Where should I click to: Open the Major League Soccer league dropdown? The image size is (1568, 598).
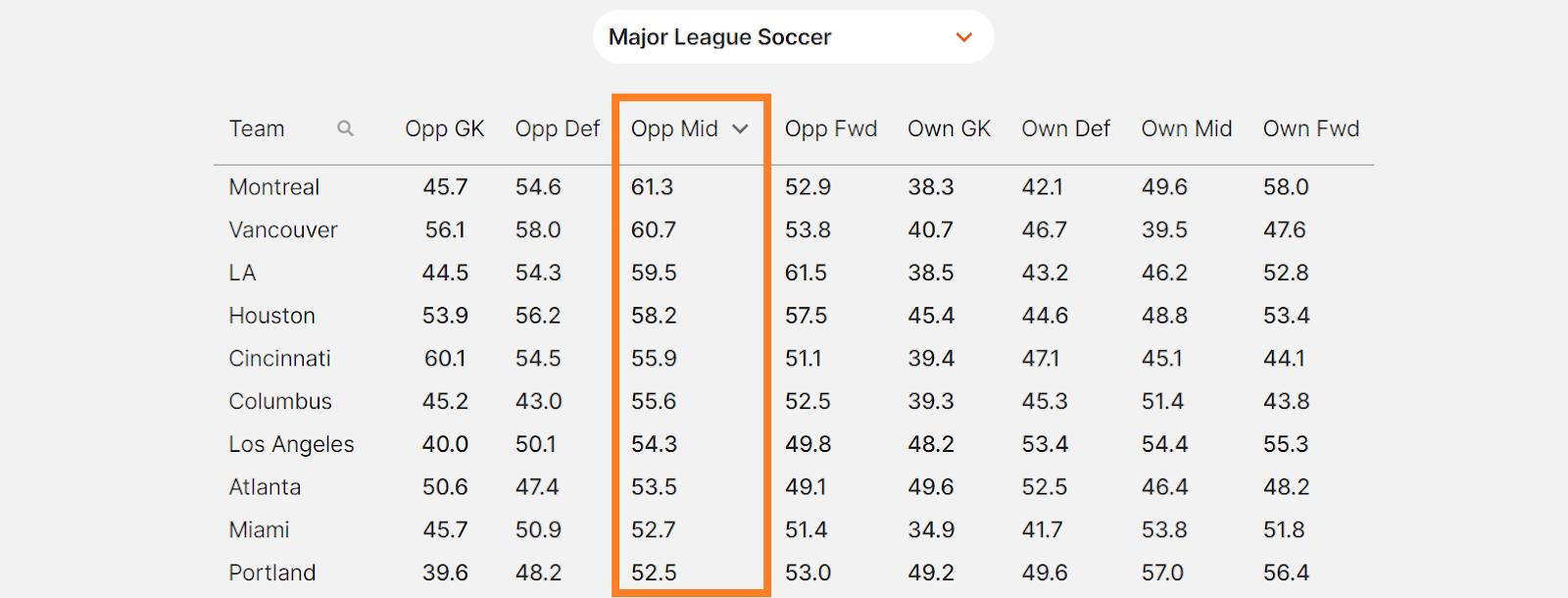pyautogui.click(x=793, y=37)
